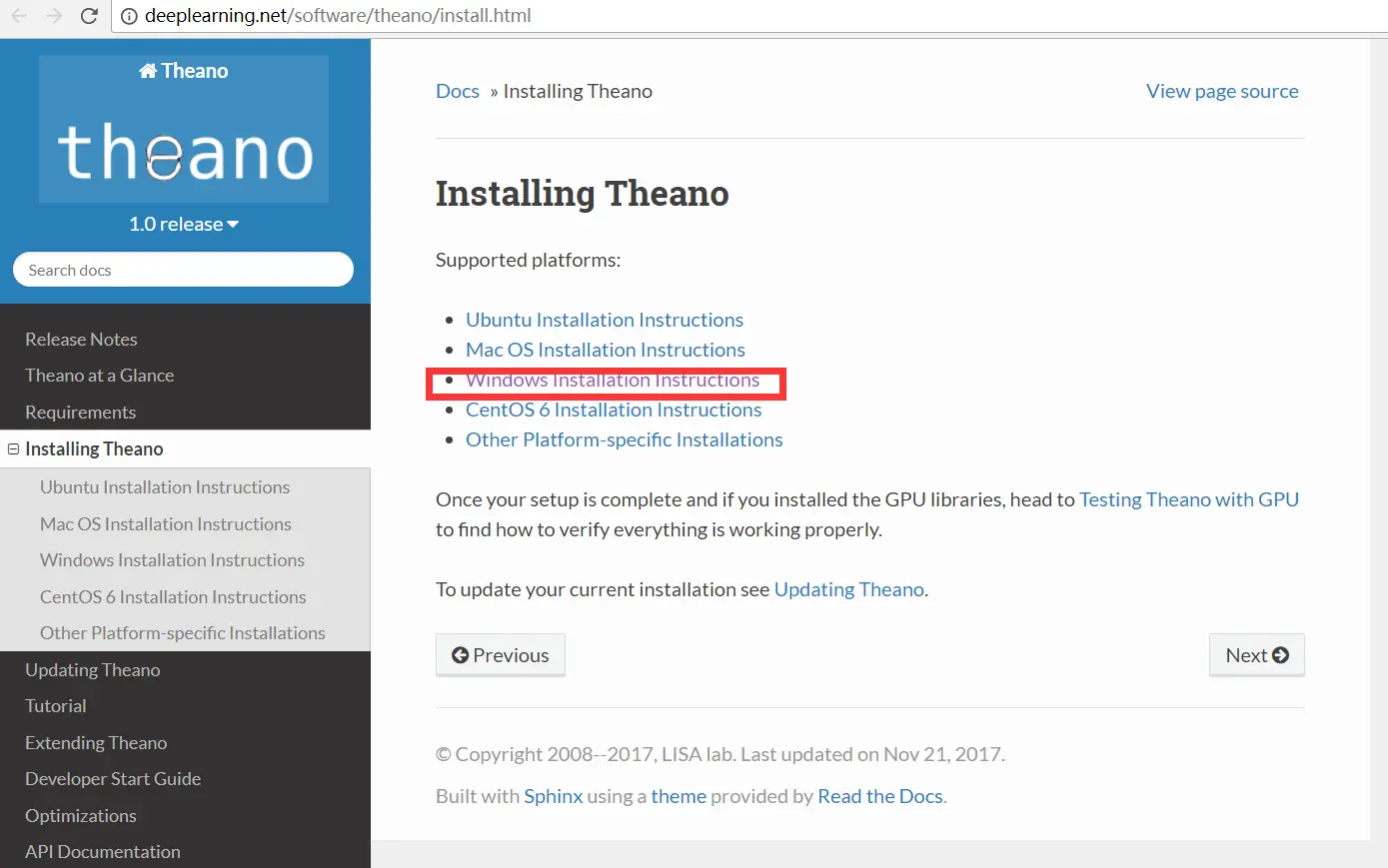Click the Sphinx footer link
Viewport: 1388px width, 868px height.
(554, 796)
